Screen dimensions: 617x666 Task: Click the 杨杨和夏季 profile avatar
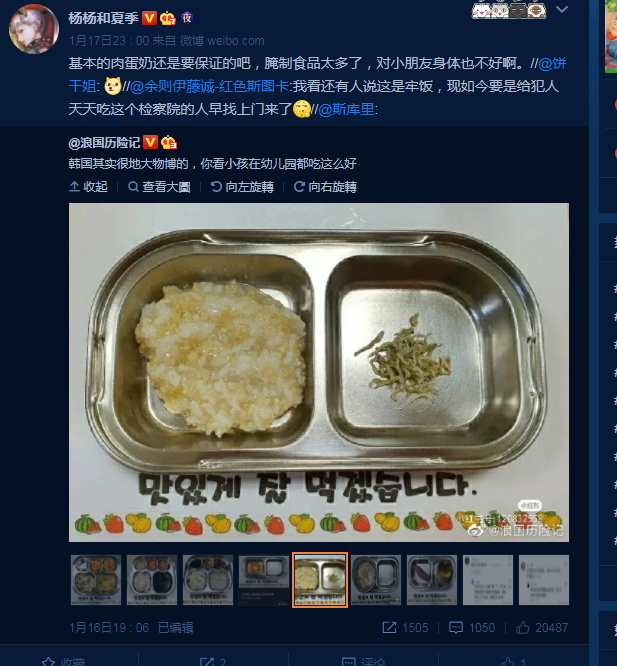[34, 28]
